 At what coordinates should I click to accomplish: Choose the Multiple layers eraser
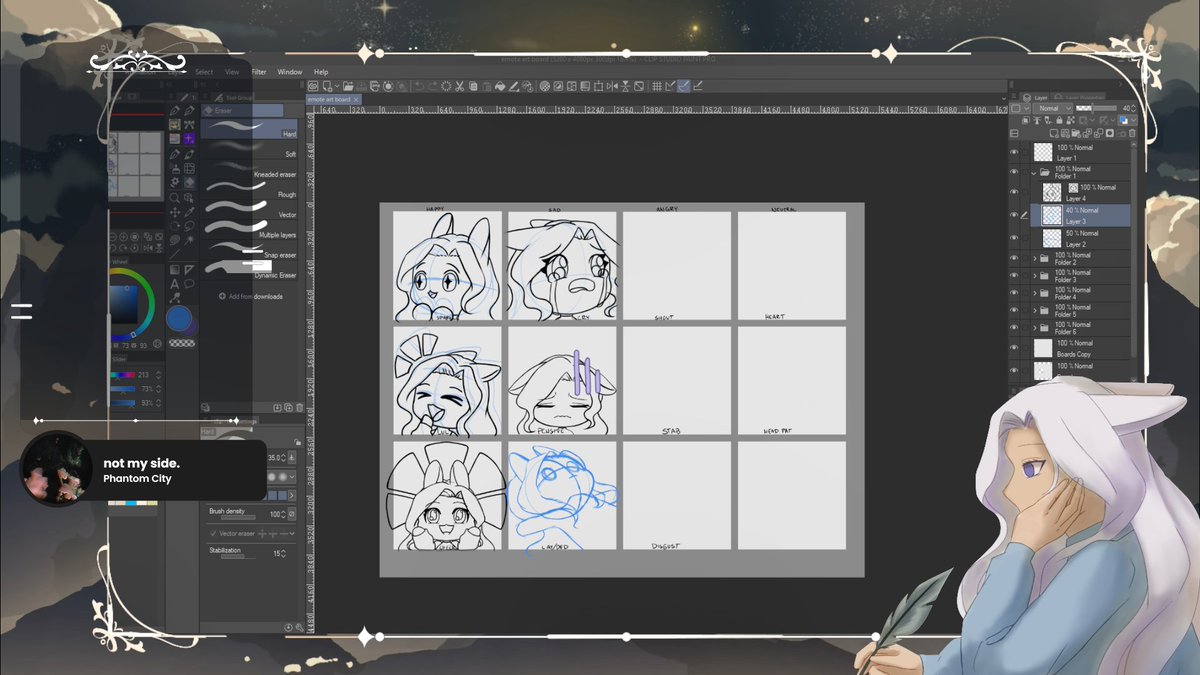point(250,229)
